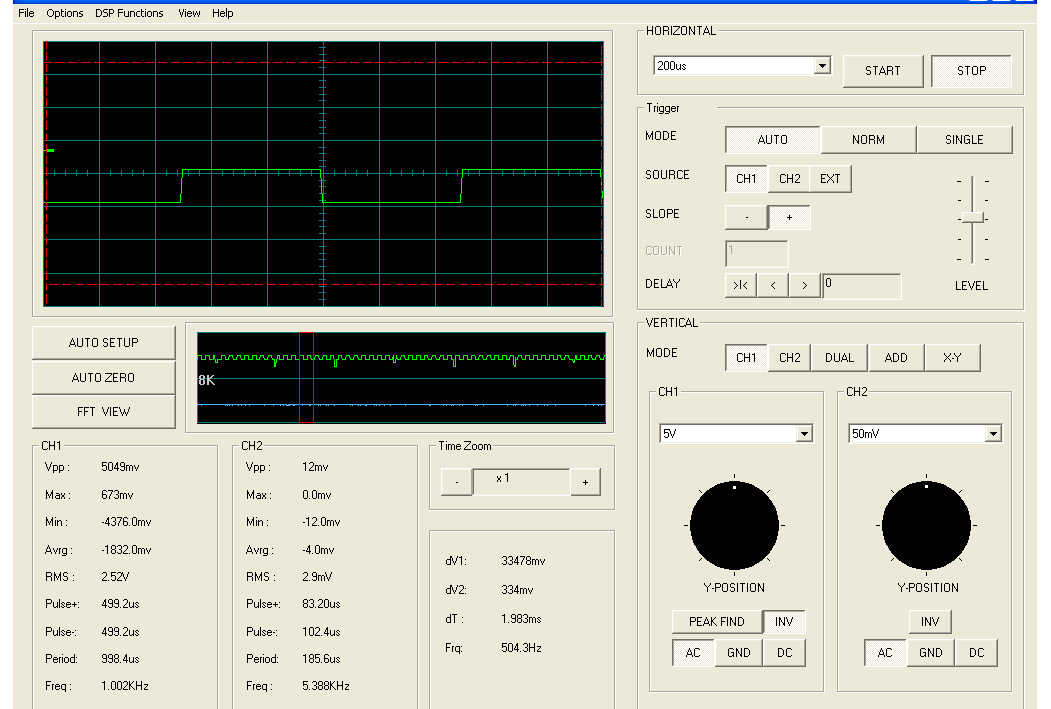Image resolution: width=1051 pixels, height=709 pixels.
Task: Open the View menu
Action: click(x=189, y=13)
